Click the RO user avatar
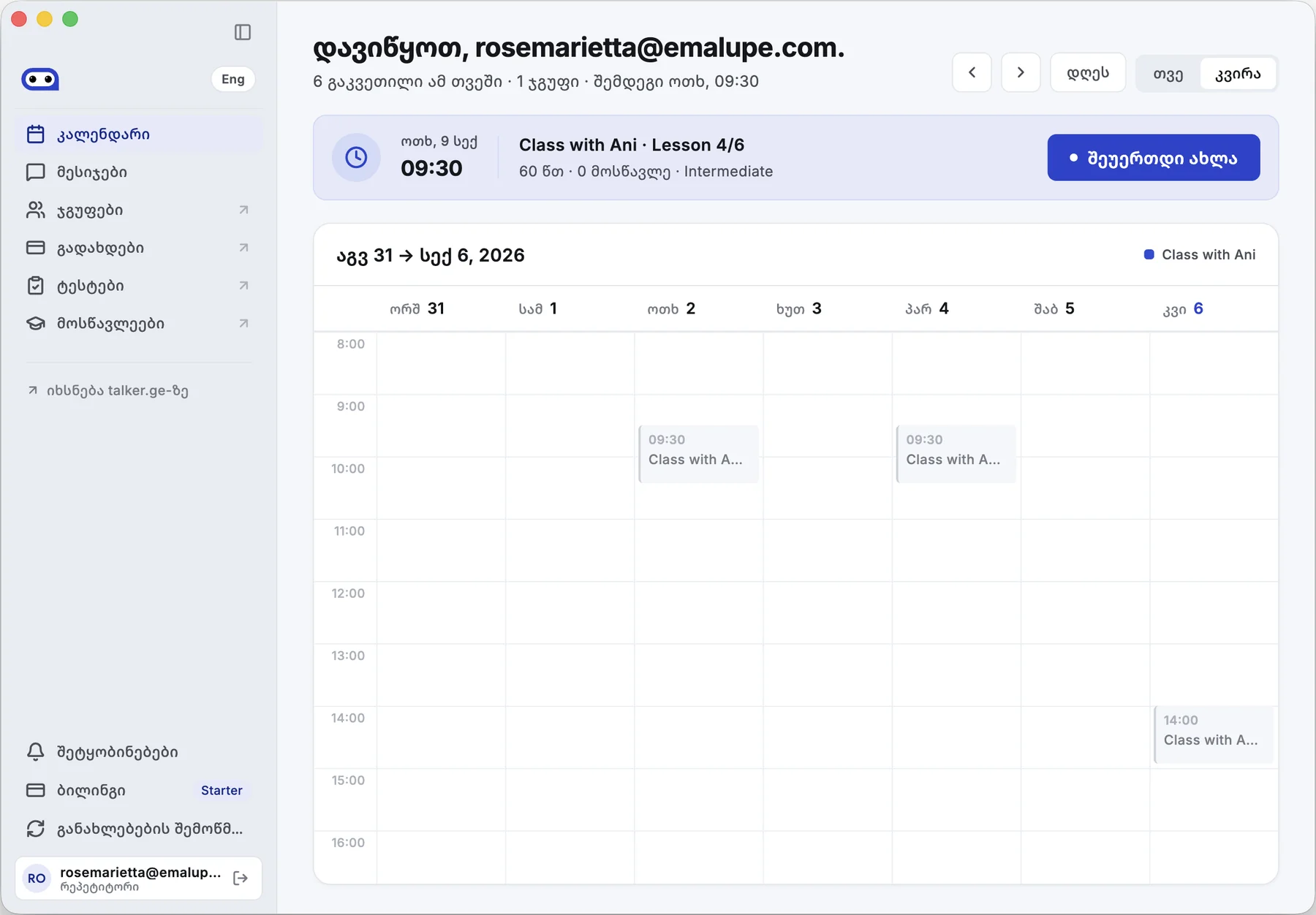Image resolution: width=1316 pixels, height=915 pixels. click(37, 878)
